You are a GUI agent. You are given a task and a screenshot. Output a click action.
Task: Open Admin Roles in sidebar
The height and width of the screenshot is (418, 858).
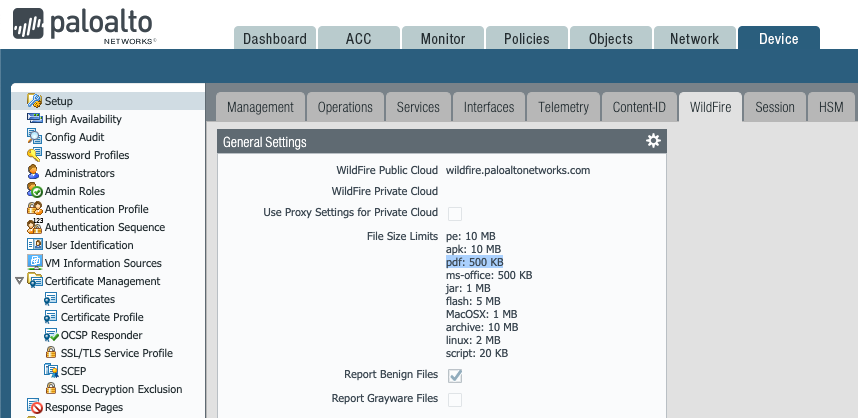tap(75, 191)
